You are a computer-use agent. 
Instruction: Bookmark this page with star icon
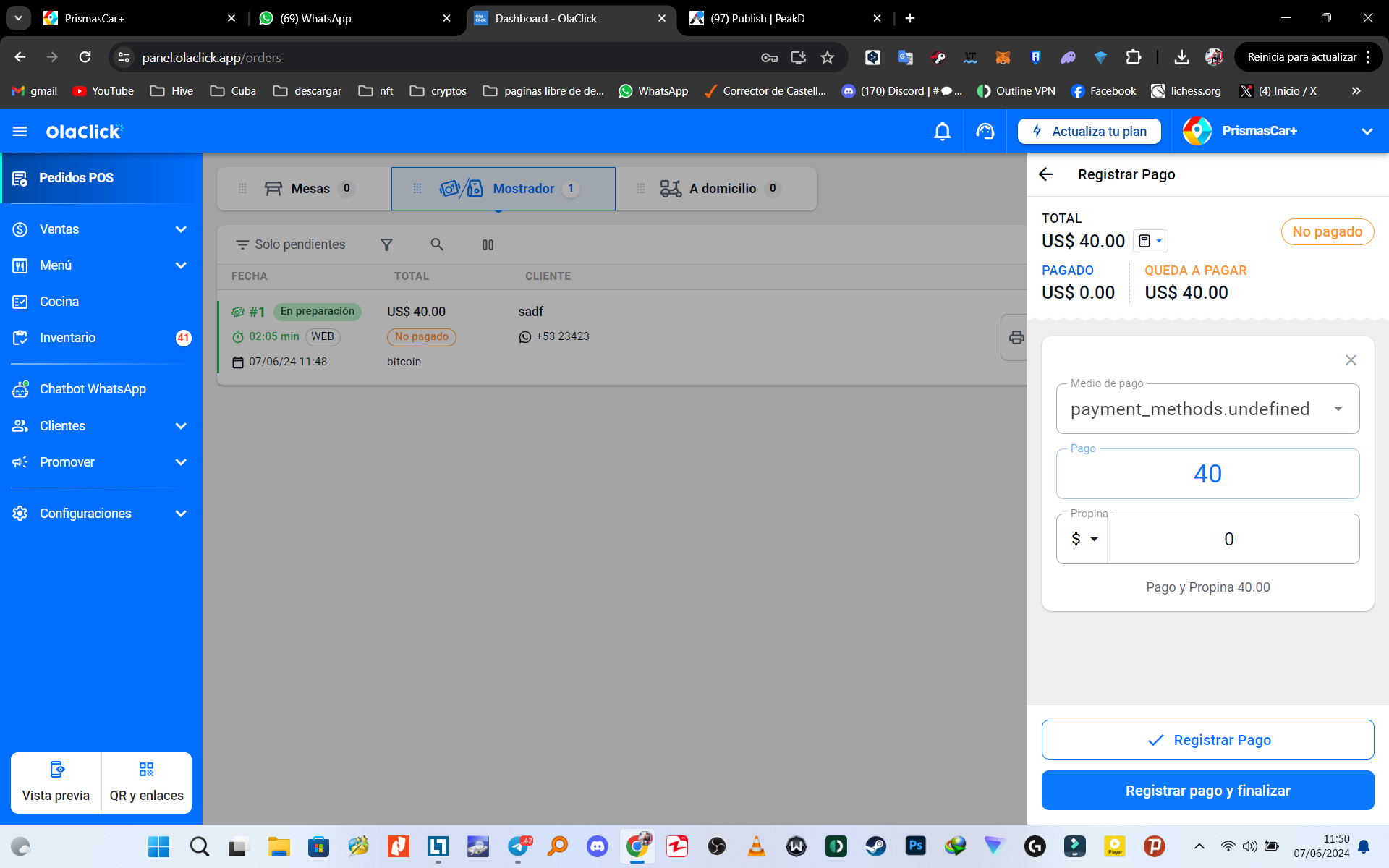(828, 57)
